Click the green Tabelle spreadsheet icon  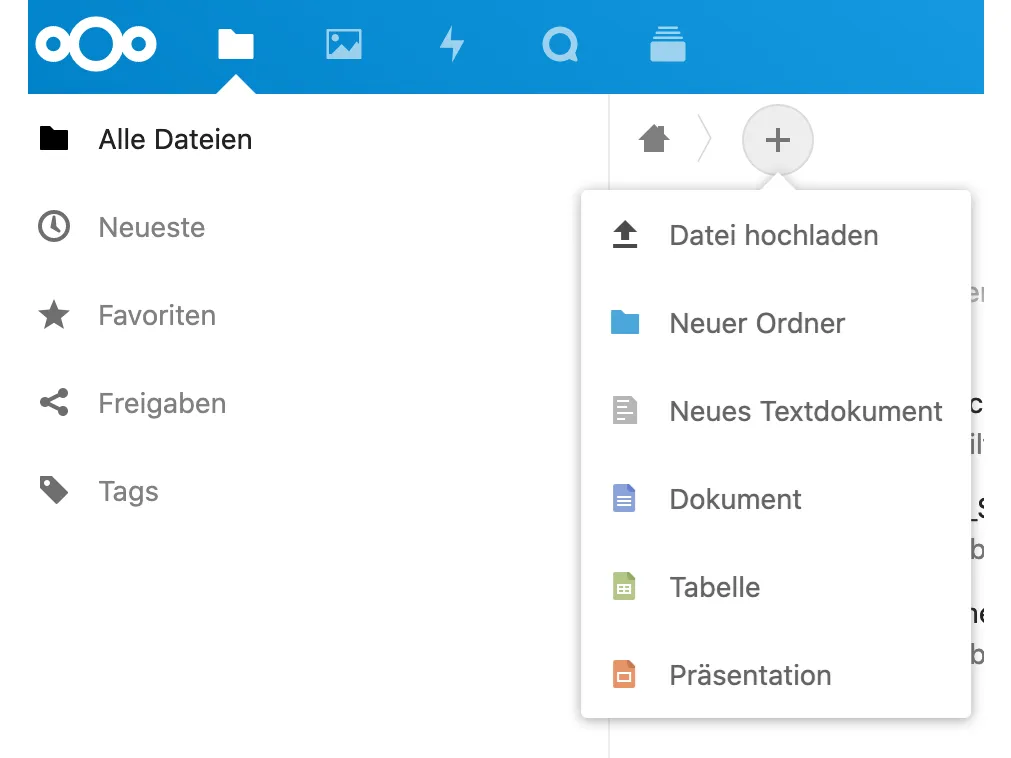pyautogui.click(x=623, y=587)
